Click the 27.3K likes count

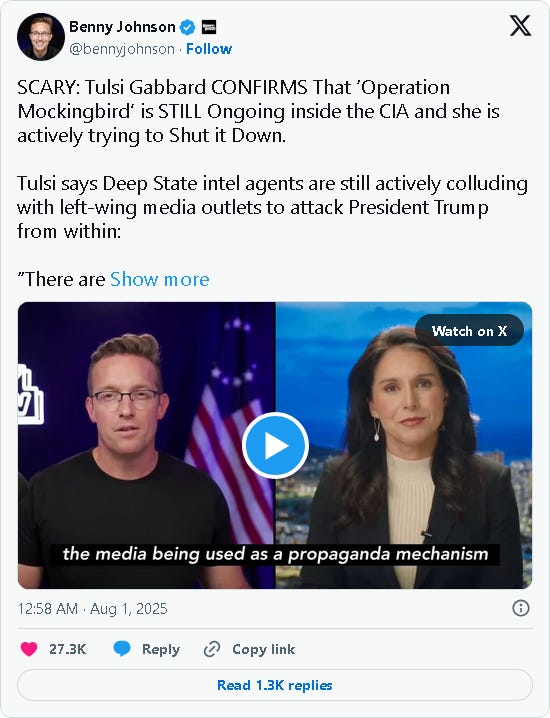[68, 649]
